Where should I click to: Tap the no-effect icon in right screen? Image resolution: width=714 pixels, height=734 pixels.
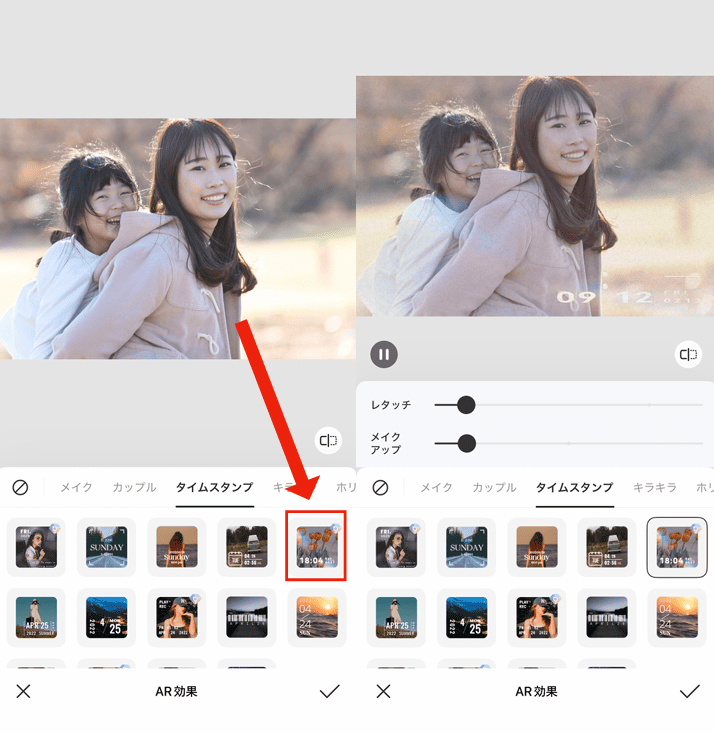click(x=380, y=488)
